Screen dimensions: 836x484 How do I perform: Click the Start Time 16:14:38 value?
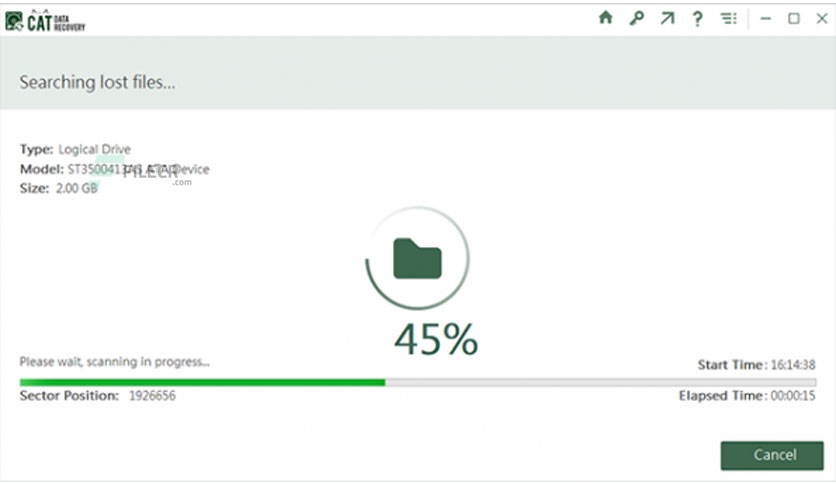click(793, 365)
